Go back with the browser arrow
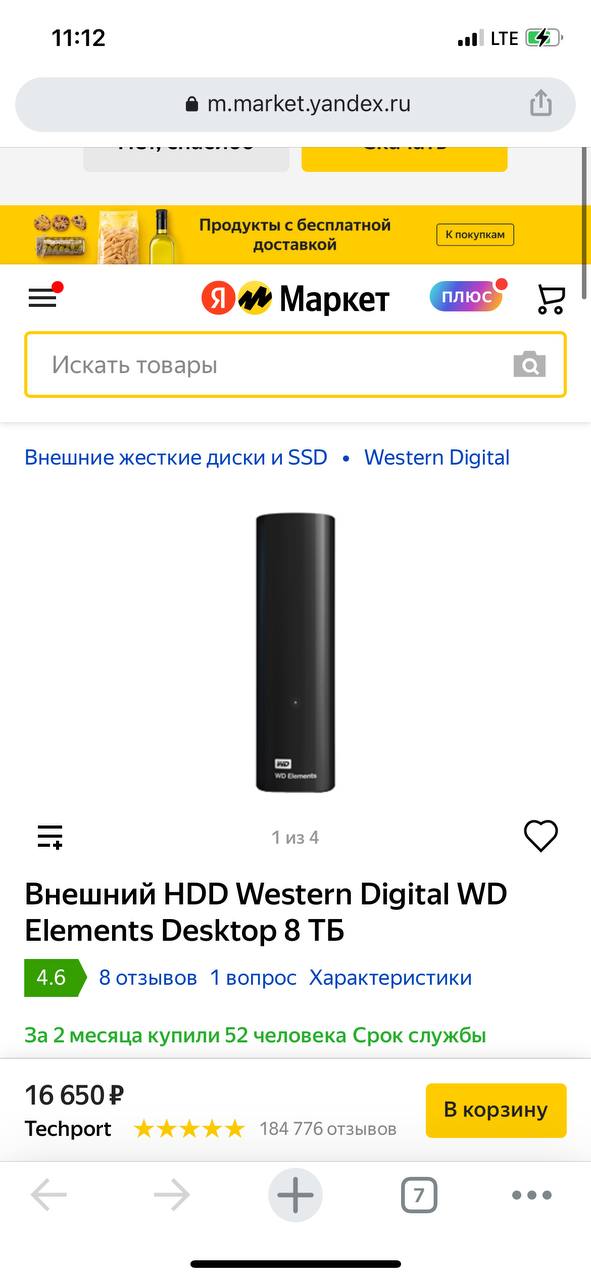The height and width of the screenshot is (1280, 591). click(48, 1195)
